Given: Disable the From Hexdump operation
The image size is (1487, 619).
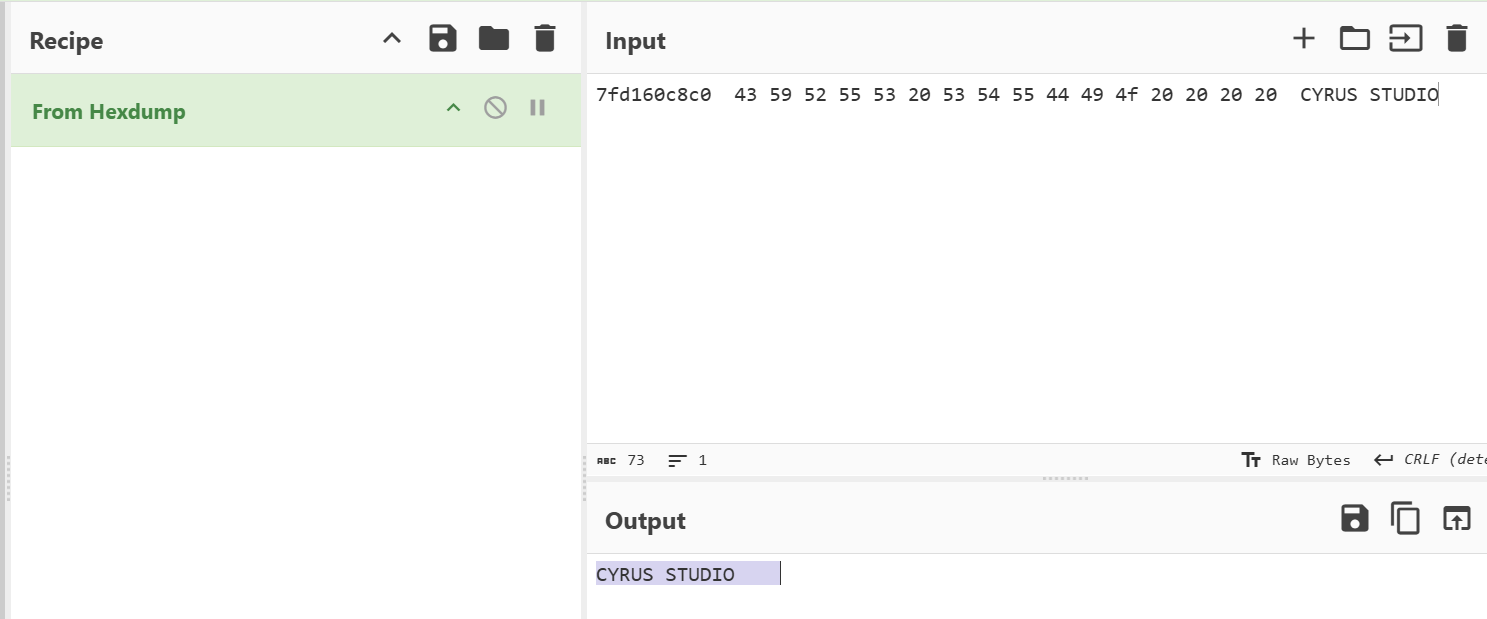Looking at the screenshot, I should (495, 108).
